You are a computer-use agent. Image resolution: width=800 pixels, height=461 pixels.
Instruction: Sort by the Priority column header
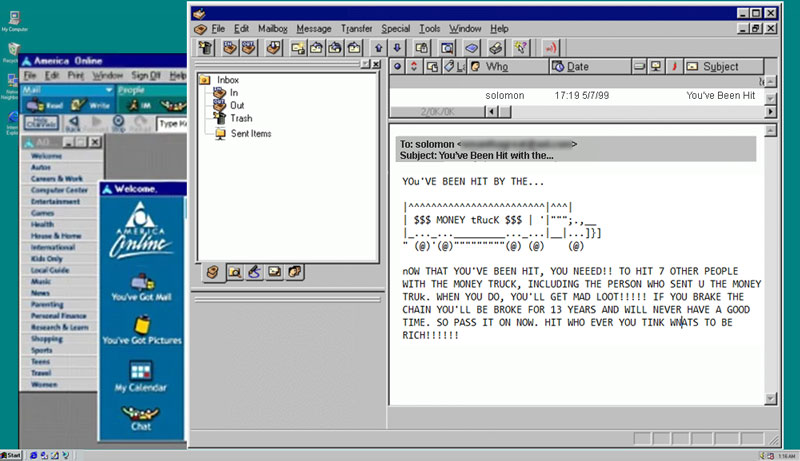414,66
